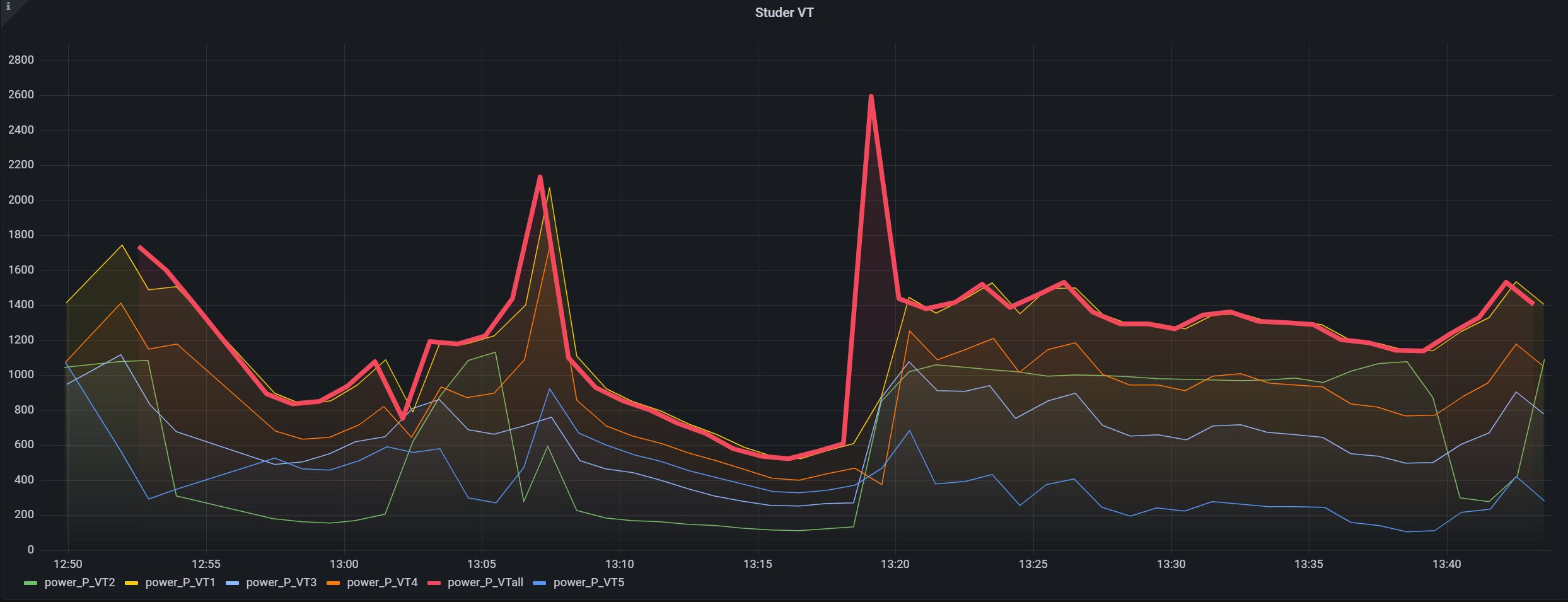This screenshot has width=1568, height=602.
Task: Open color picker for green power_P_VT2 swatch
Action: click(31, 583)
